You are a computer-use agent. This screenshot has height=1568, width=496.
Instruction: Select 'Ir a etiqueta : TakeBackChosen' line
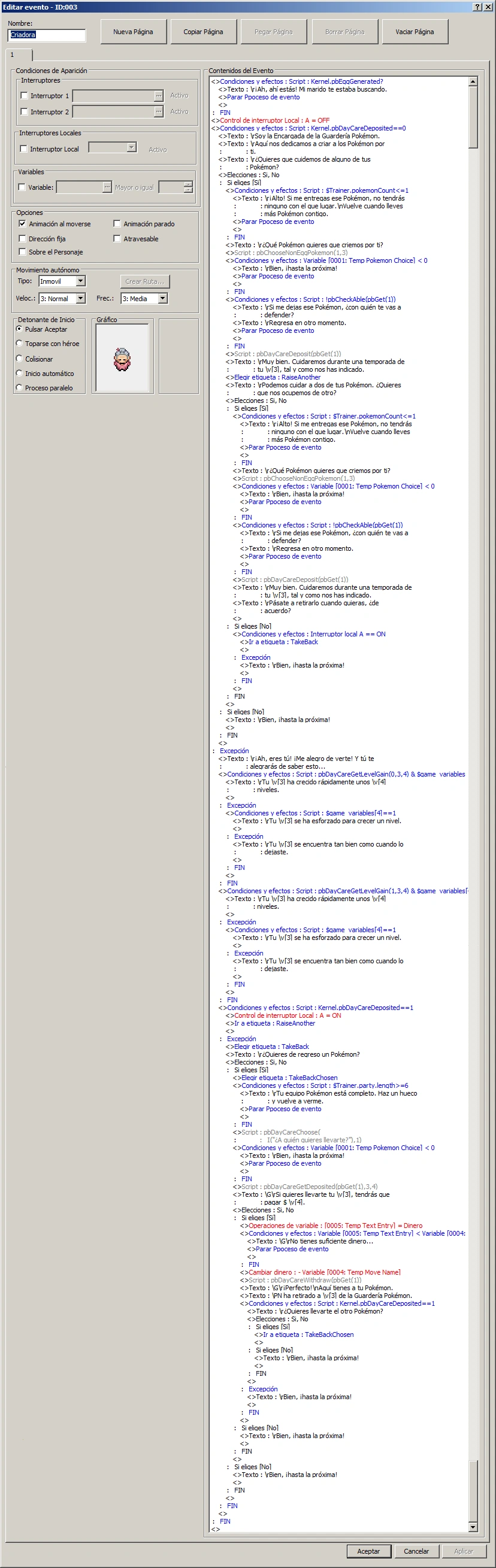click(304, 1335)
